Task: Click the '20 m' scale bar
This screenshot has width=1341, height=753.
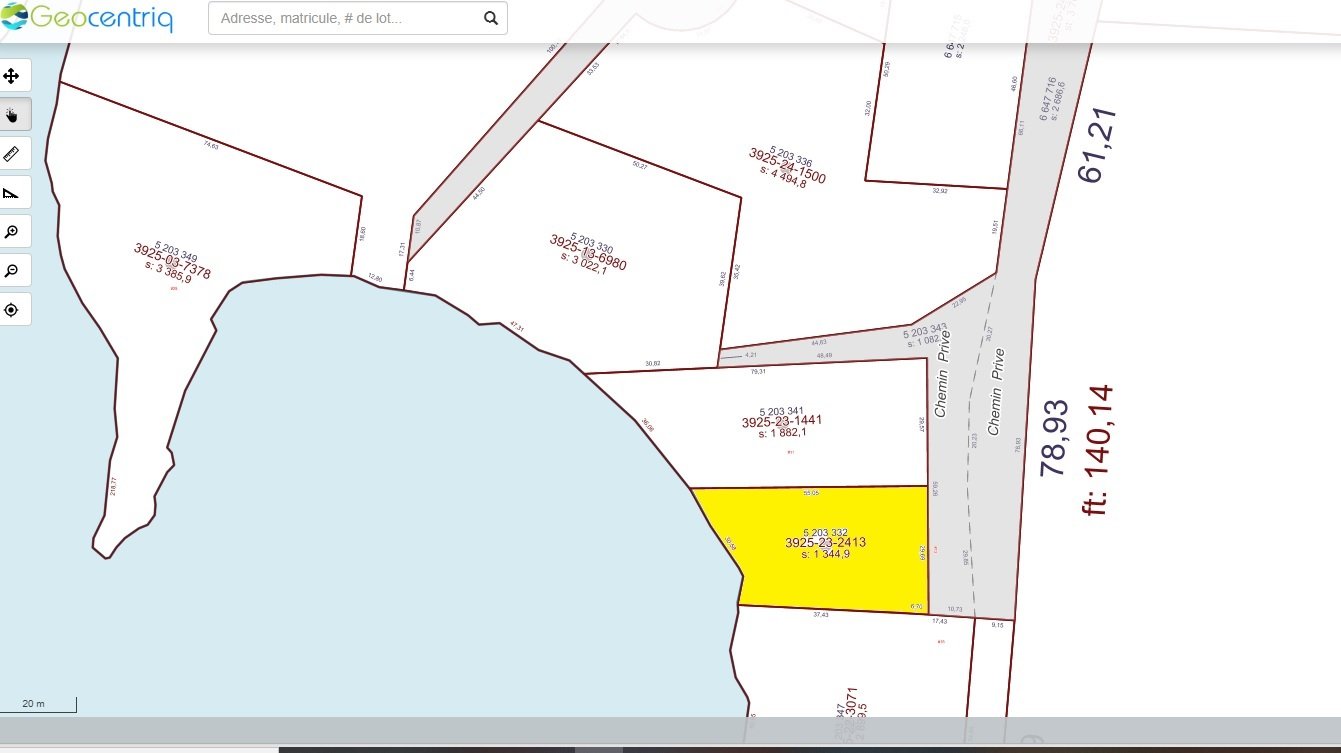Action: [x=38, y=704]
